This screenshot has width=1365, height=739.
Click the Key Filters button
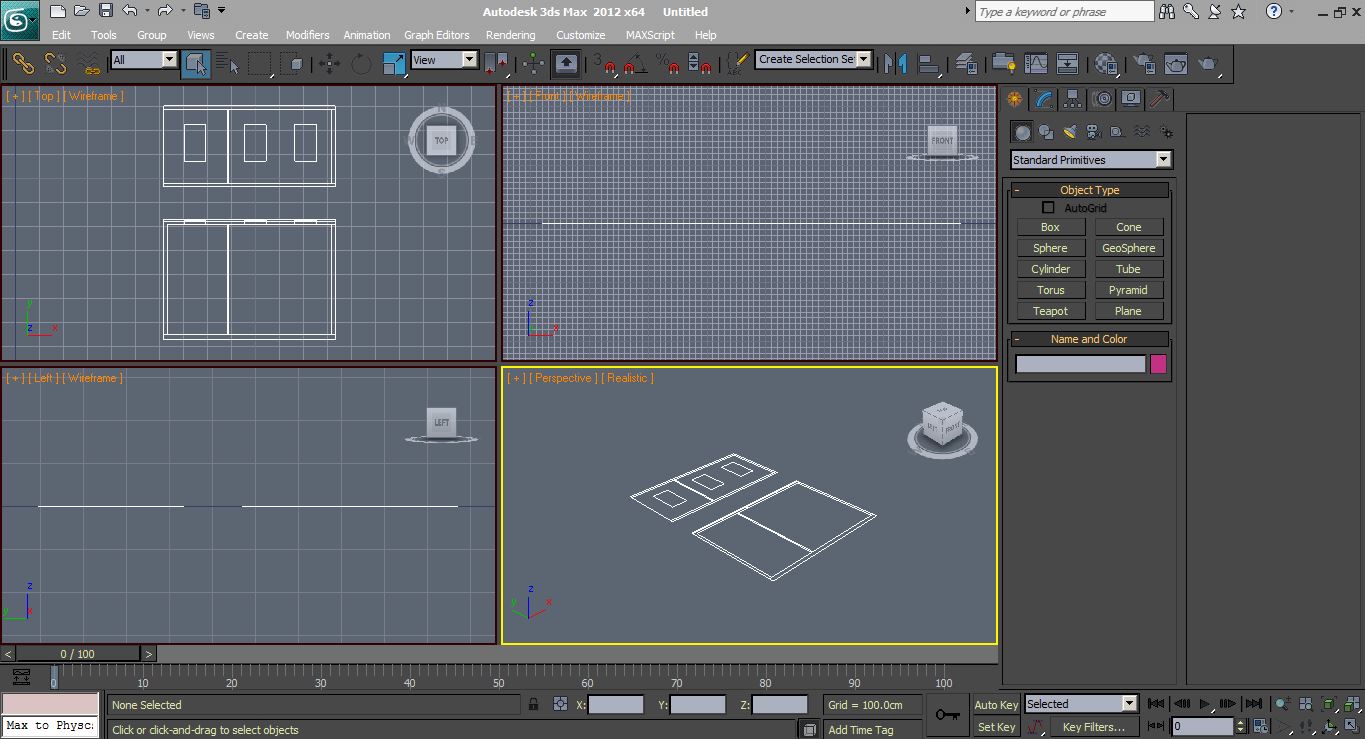tap(1094, 727)
